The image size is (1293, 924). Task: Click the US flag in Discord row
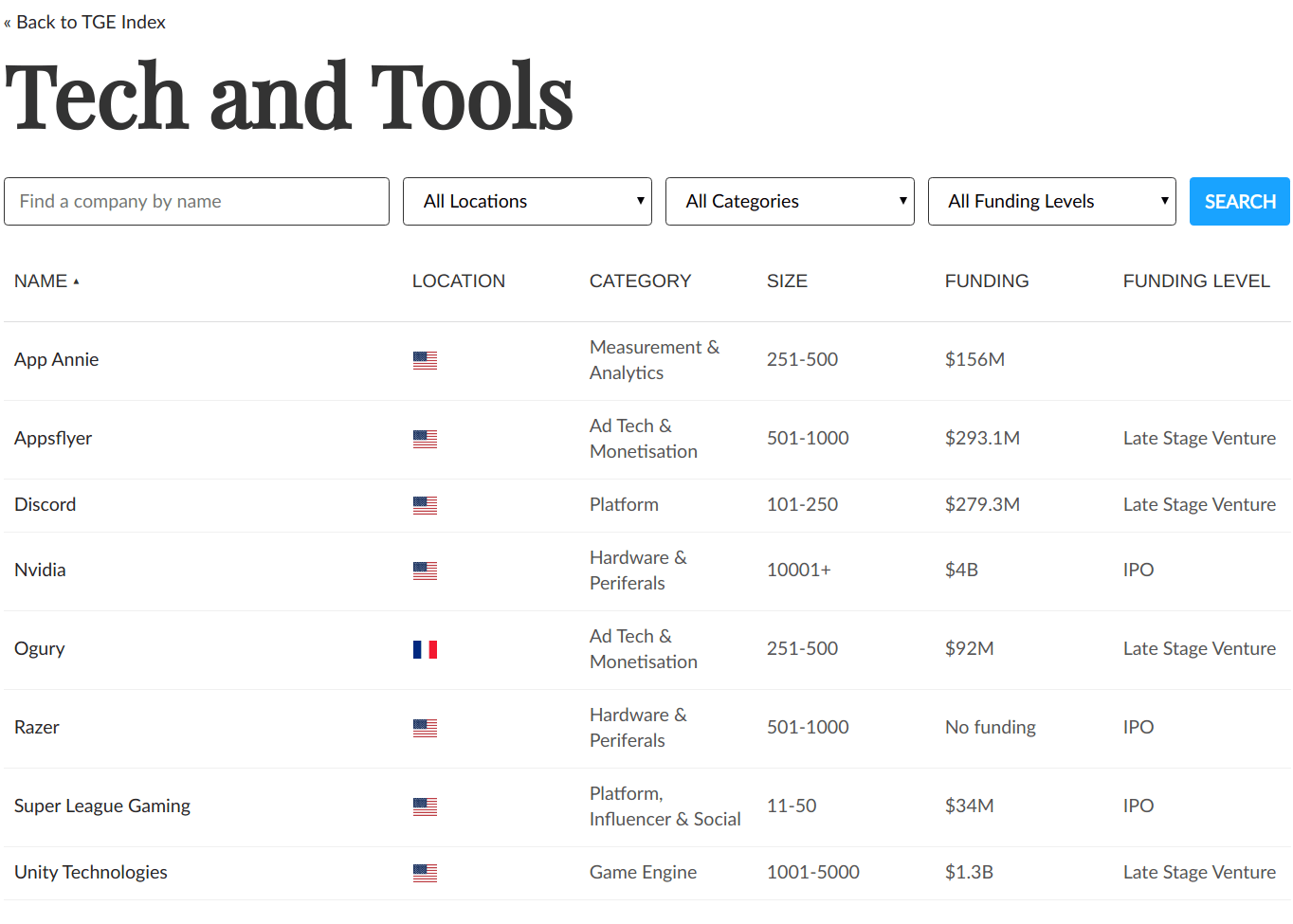(425, 505)
